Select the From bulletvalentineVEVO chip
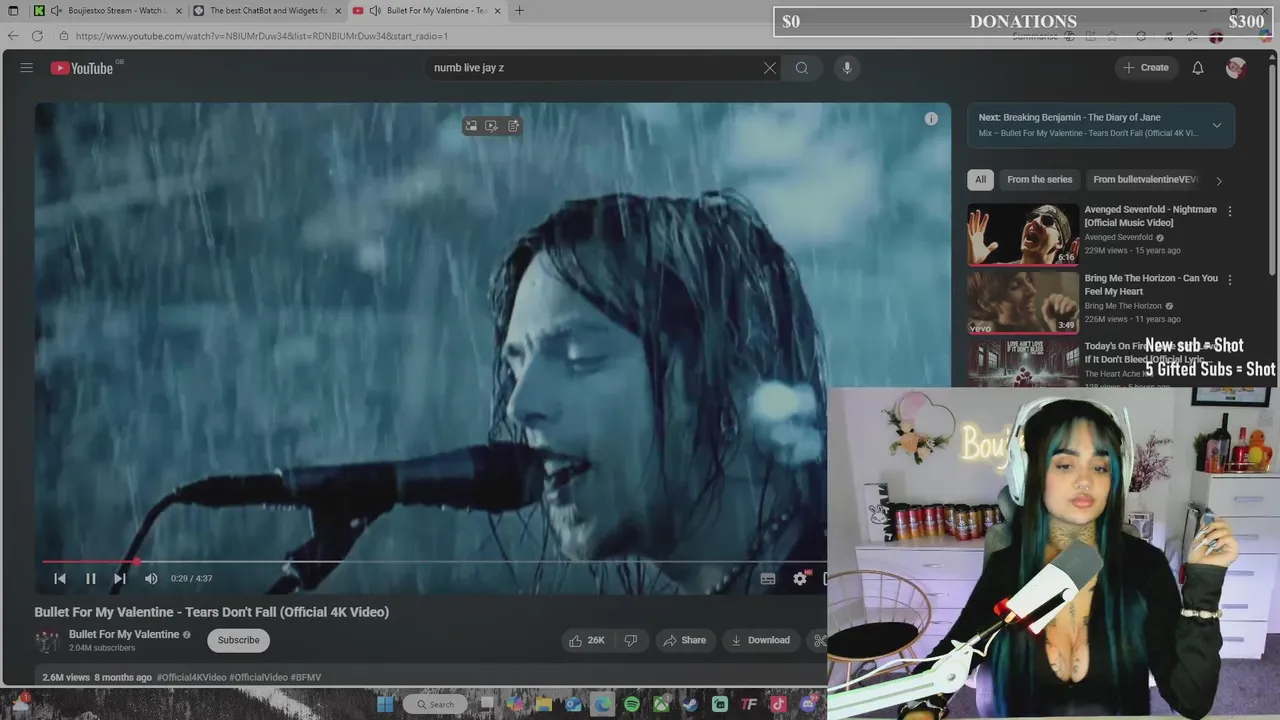Screen dimensions: 1280x720 pyautogui.click(x=1145, y=180)
